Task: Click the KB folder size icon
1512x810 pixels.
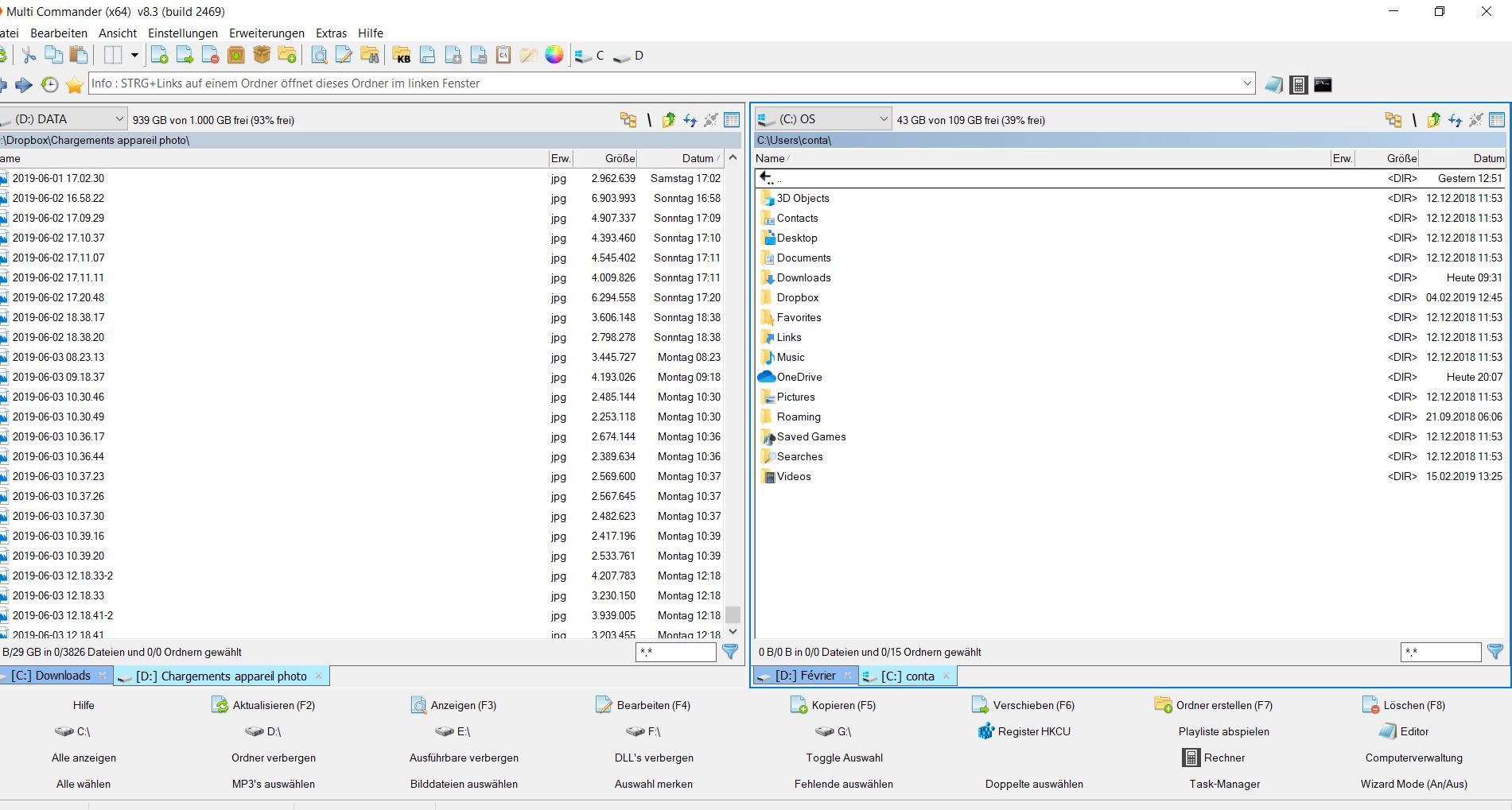Action: point(402,55)
